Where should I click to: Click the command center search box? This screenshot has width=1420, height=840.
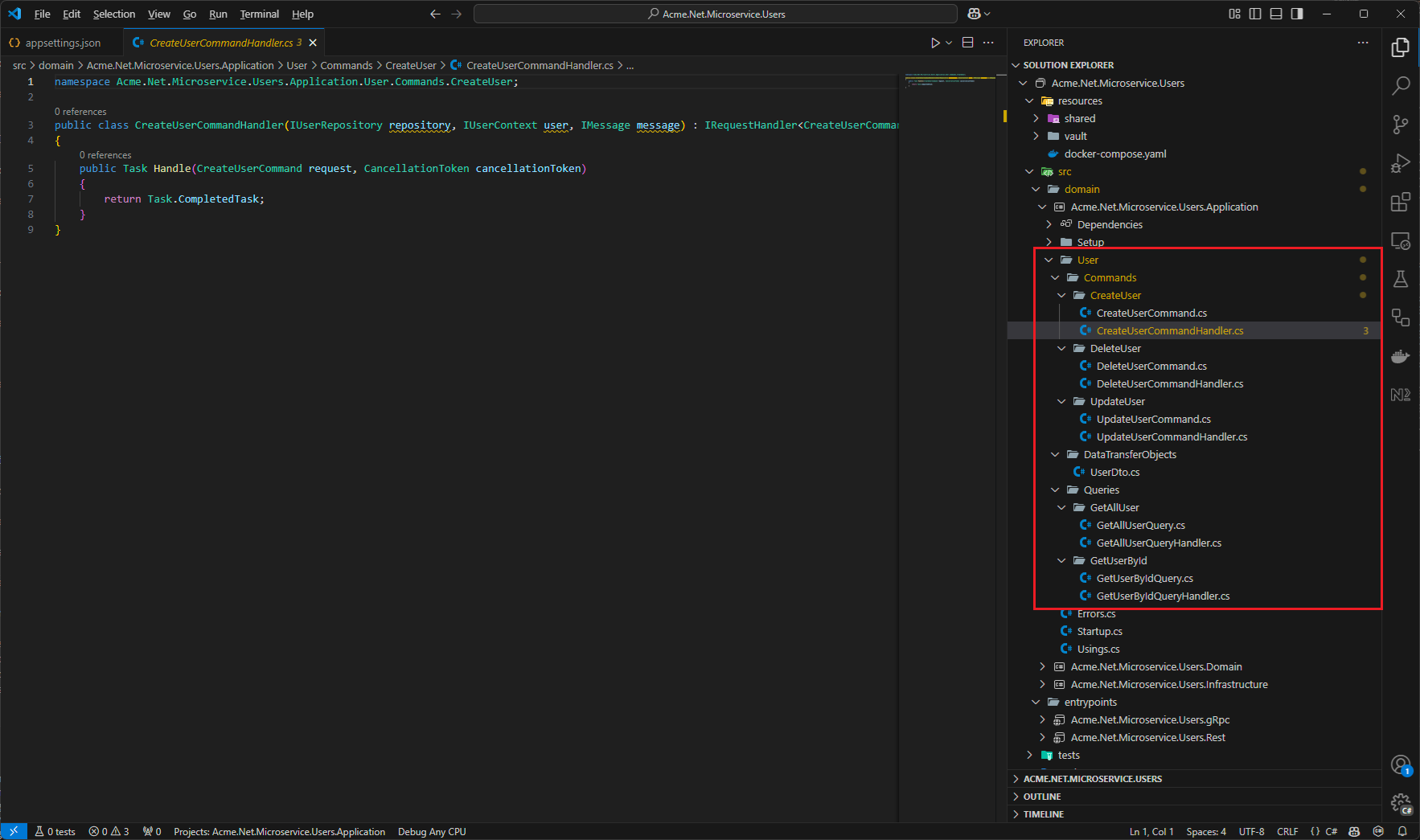coord(716,14)
